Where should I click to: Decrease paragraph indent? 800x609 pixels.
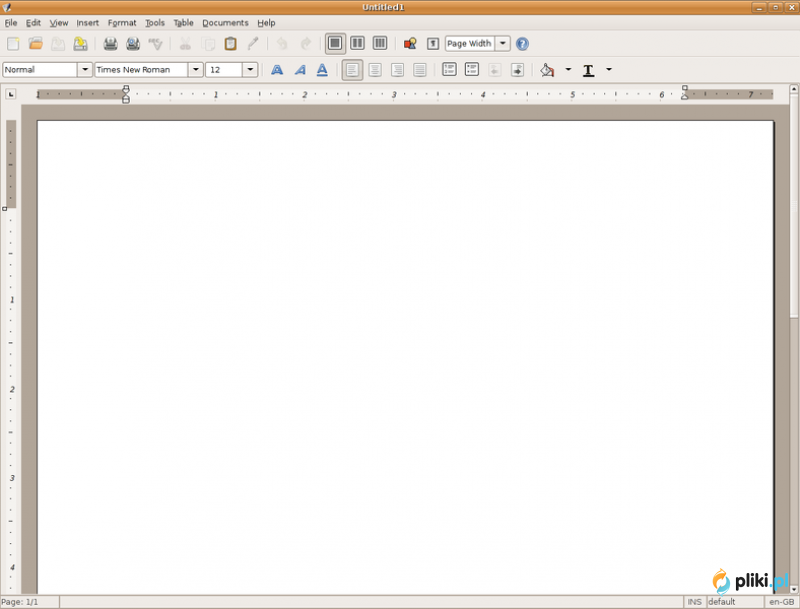click(494, 70)
